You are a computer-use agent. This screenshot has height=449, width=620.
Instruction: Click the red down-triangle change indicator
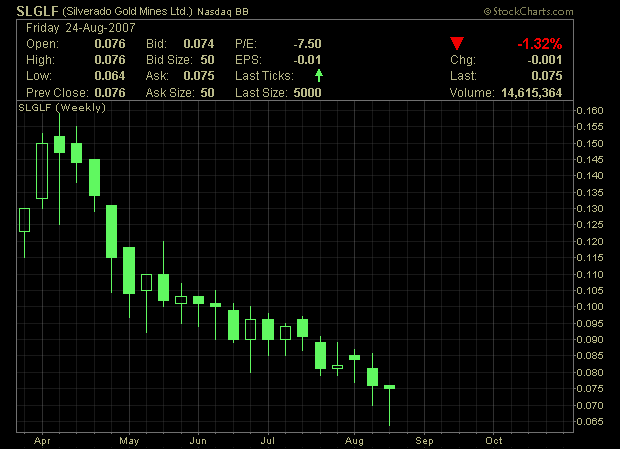click(457, 43)
